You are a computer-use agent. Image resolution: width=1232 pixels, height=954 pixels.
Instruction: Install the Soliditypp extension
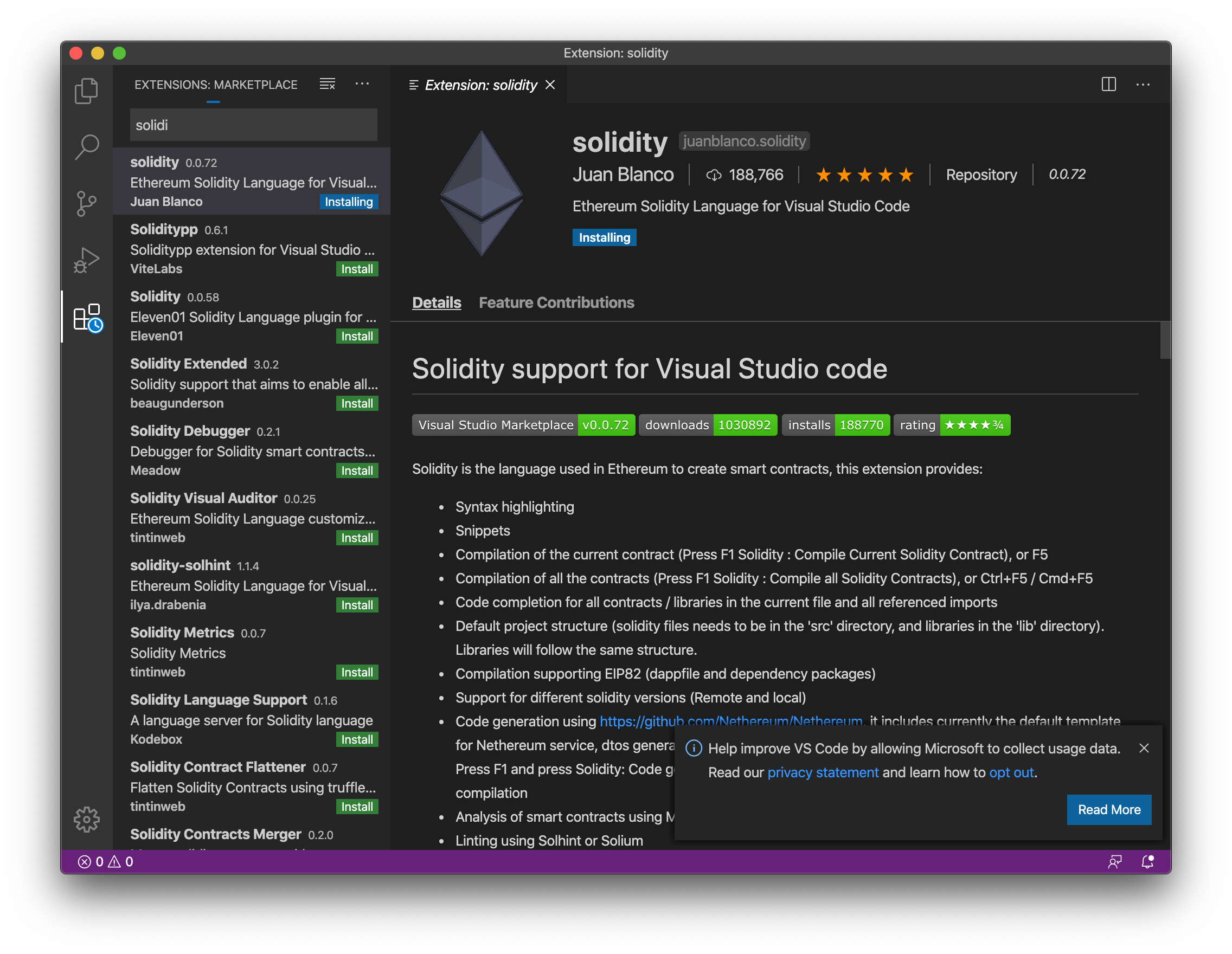click(357, 269)
